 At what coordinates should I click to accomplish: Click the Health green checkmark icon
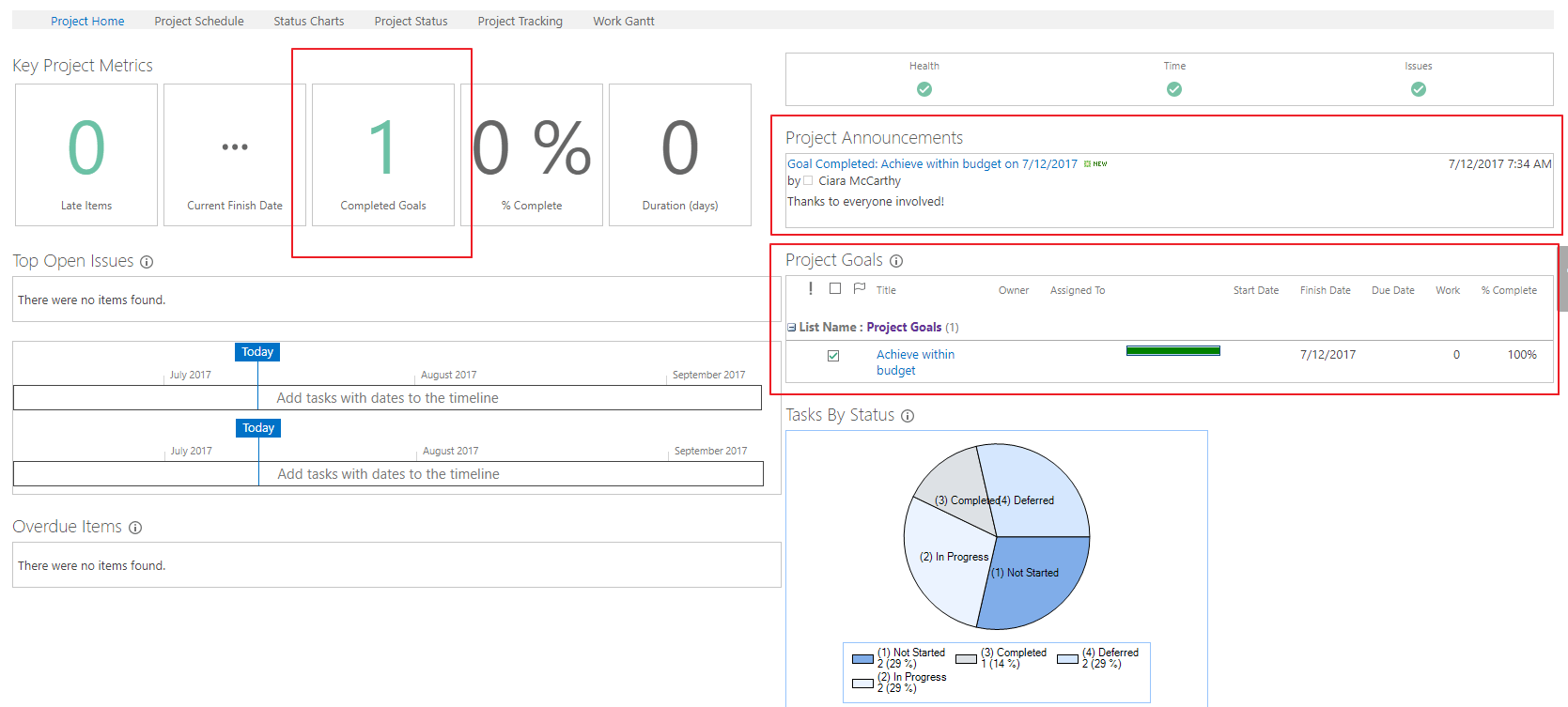coord(924,89)
